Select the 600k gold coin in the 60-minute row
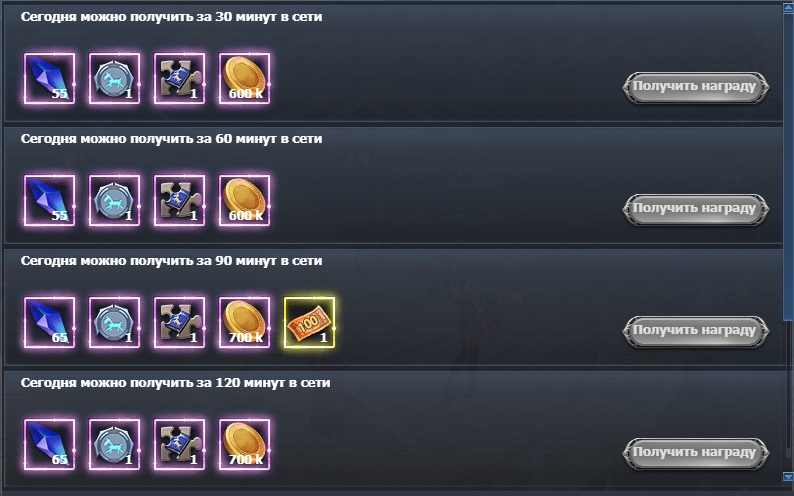794x496 pixels. pyautogui.click(x=244, y=200)
